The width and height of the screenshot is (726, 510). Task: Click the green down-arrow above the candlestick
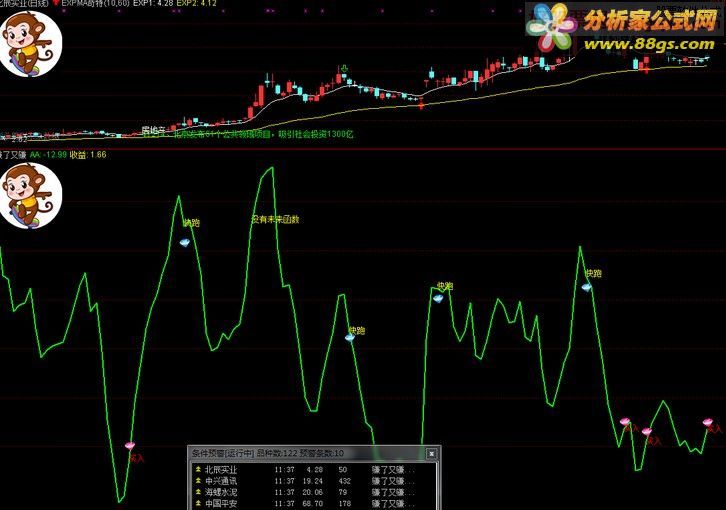[x=344, y=69]
